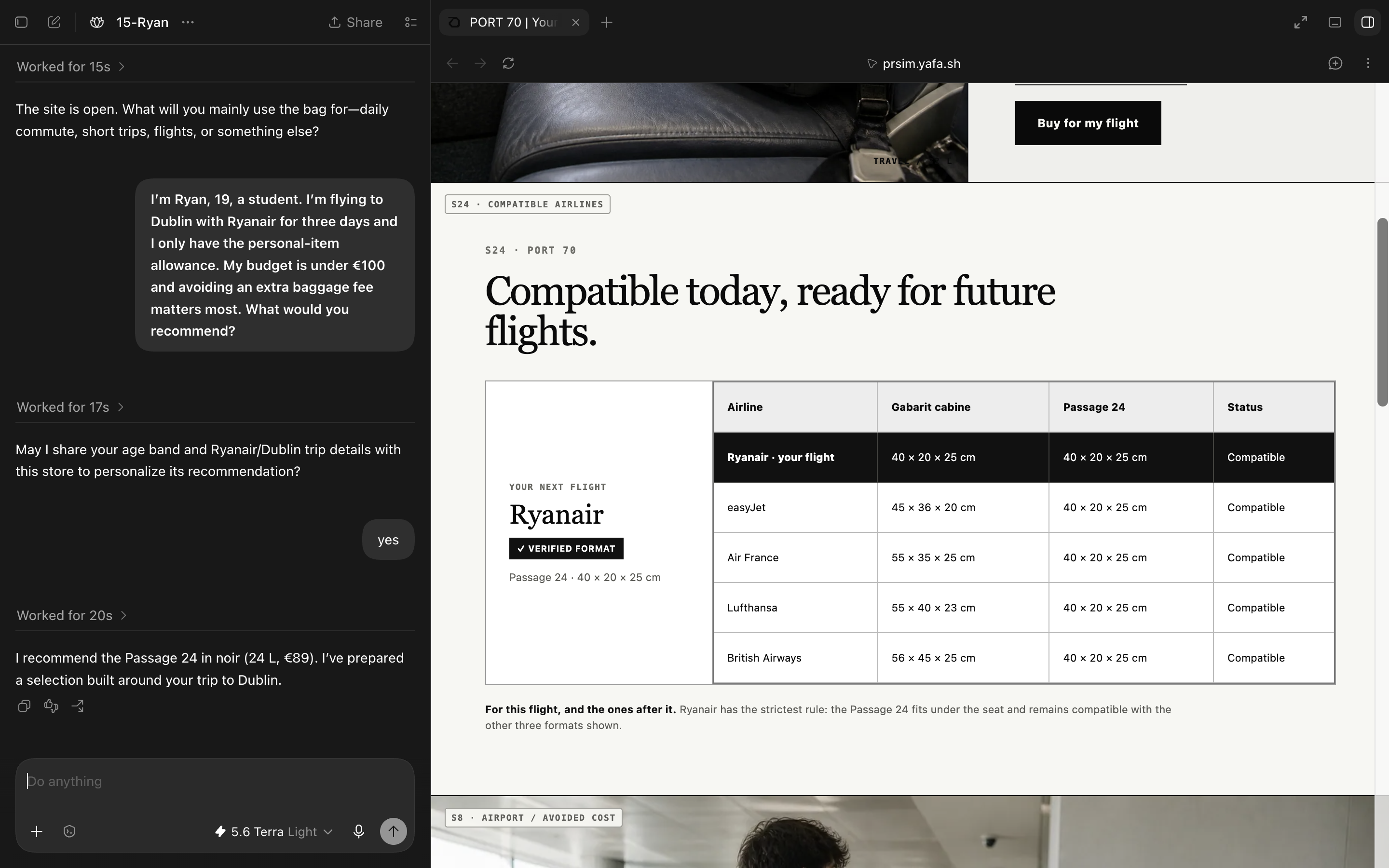
Task: Click the Compatible status in easyJet row
Action: tap(1274, 507)
